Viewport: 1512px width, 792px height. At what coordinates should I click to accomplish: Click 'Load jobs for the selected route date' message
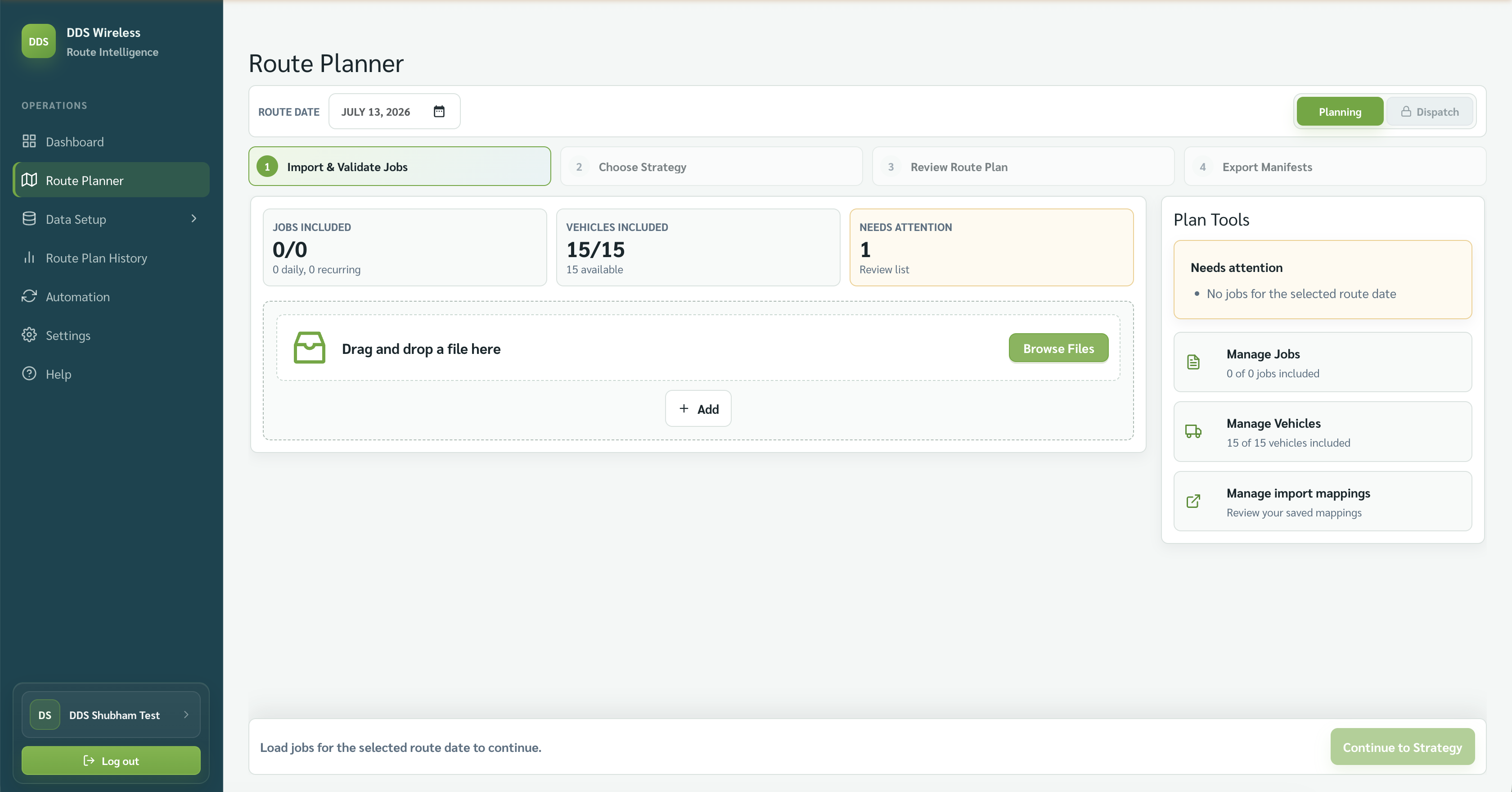coord(400,747)
